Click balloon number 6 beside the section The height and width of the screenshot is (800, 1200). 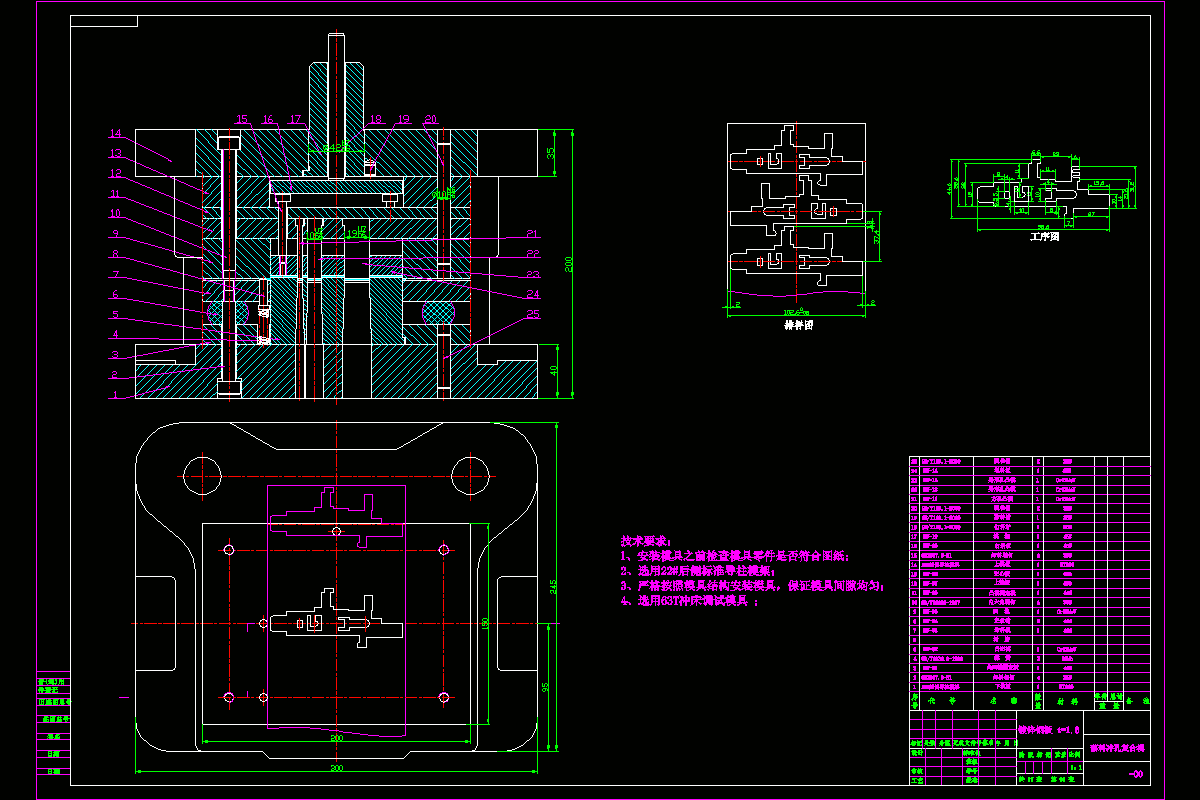115,295
